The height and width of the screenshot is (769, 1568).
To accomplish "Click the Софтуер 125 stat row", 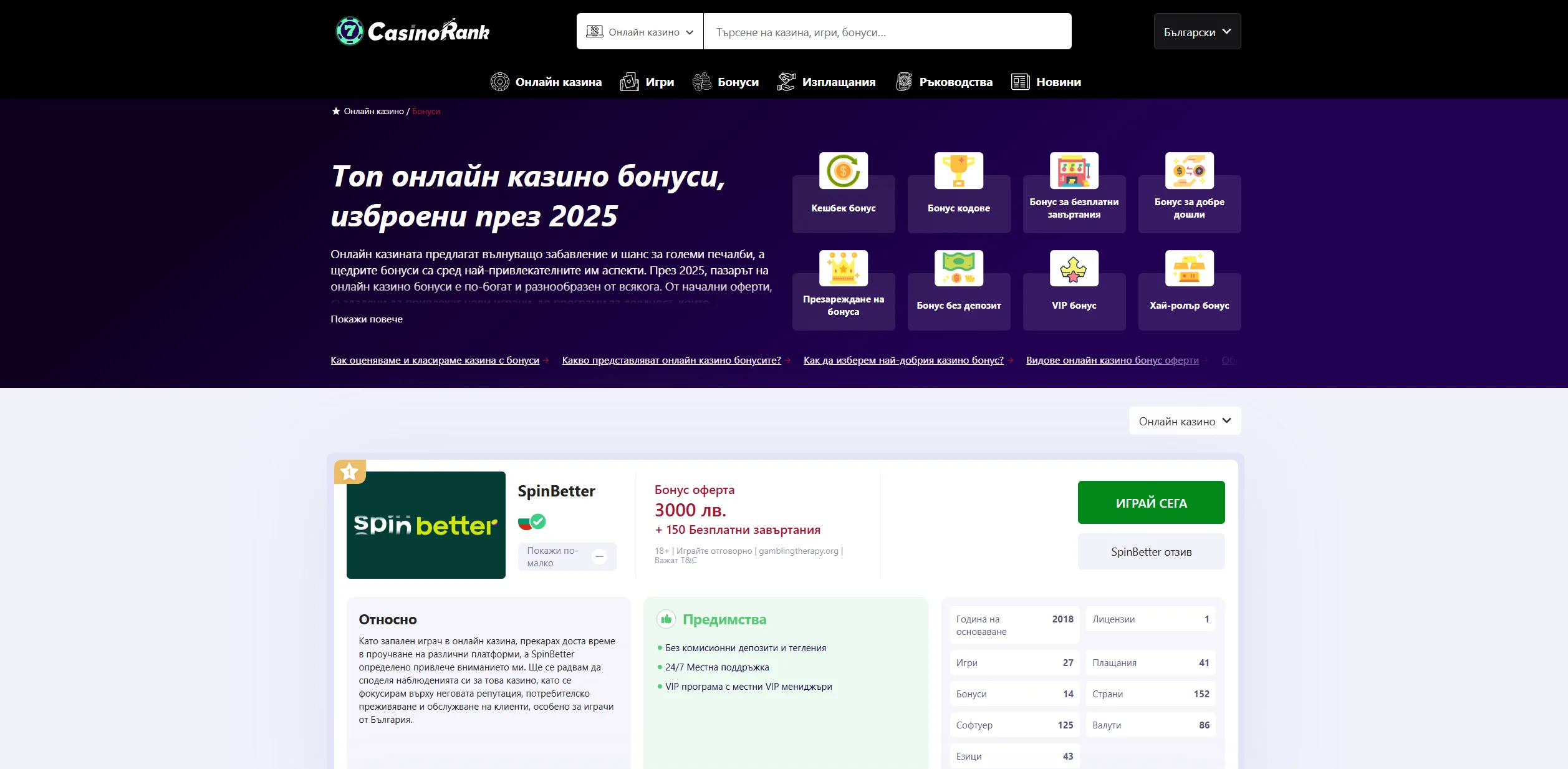I will 1014,725.
